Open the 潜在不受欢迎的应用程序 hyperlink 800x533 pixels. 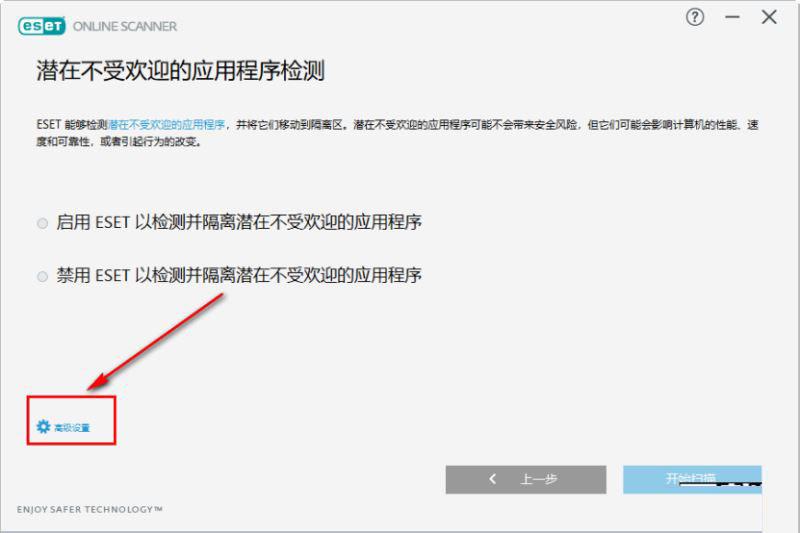[166, 125]
